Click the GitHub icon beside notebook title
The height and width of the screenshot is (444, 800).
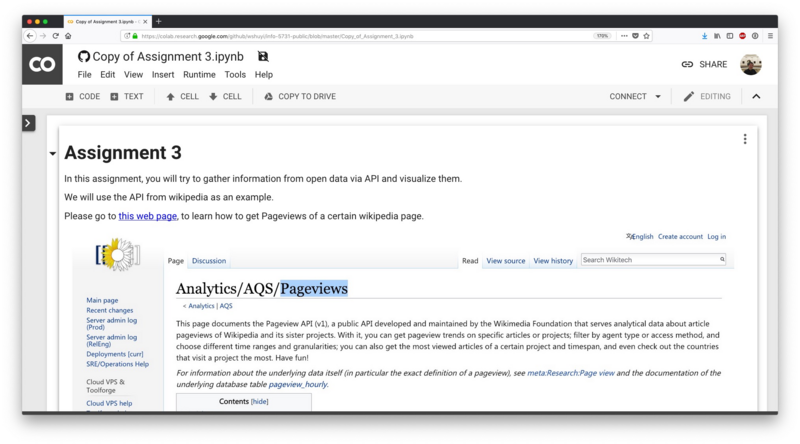(84, 57)
